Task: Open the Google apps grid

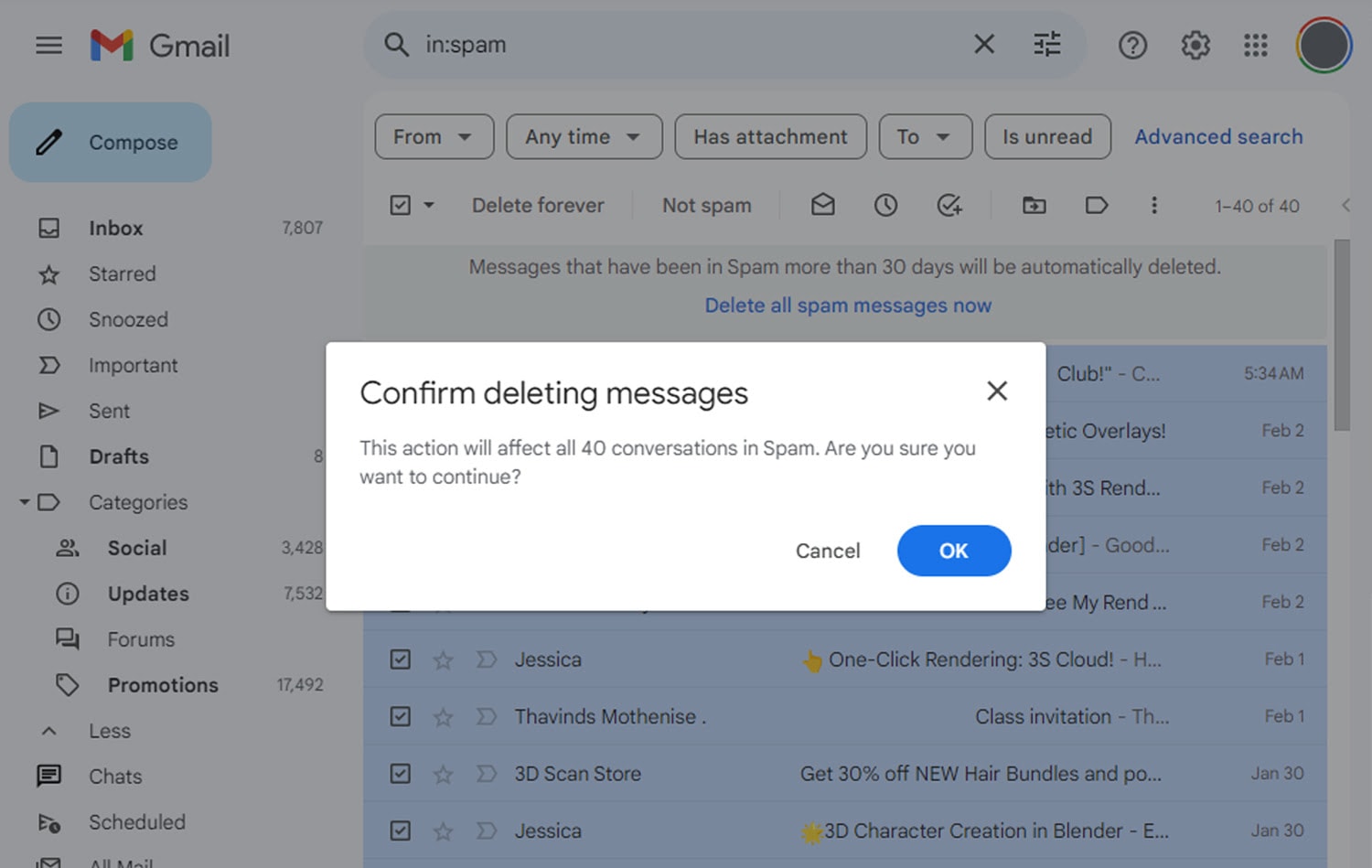Action: pos(1255,45)
